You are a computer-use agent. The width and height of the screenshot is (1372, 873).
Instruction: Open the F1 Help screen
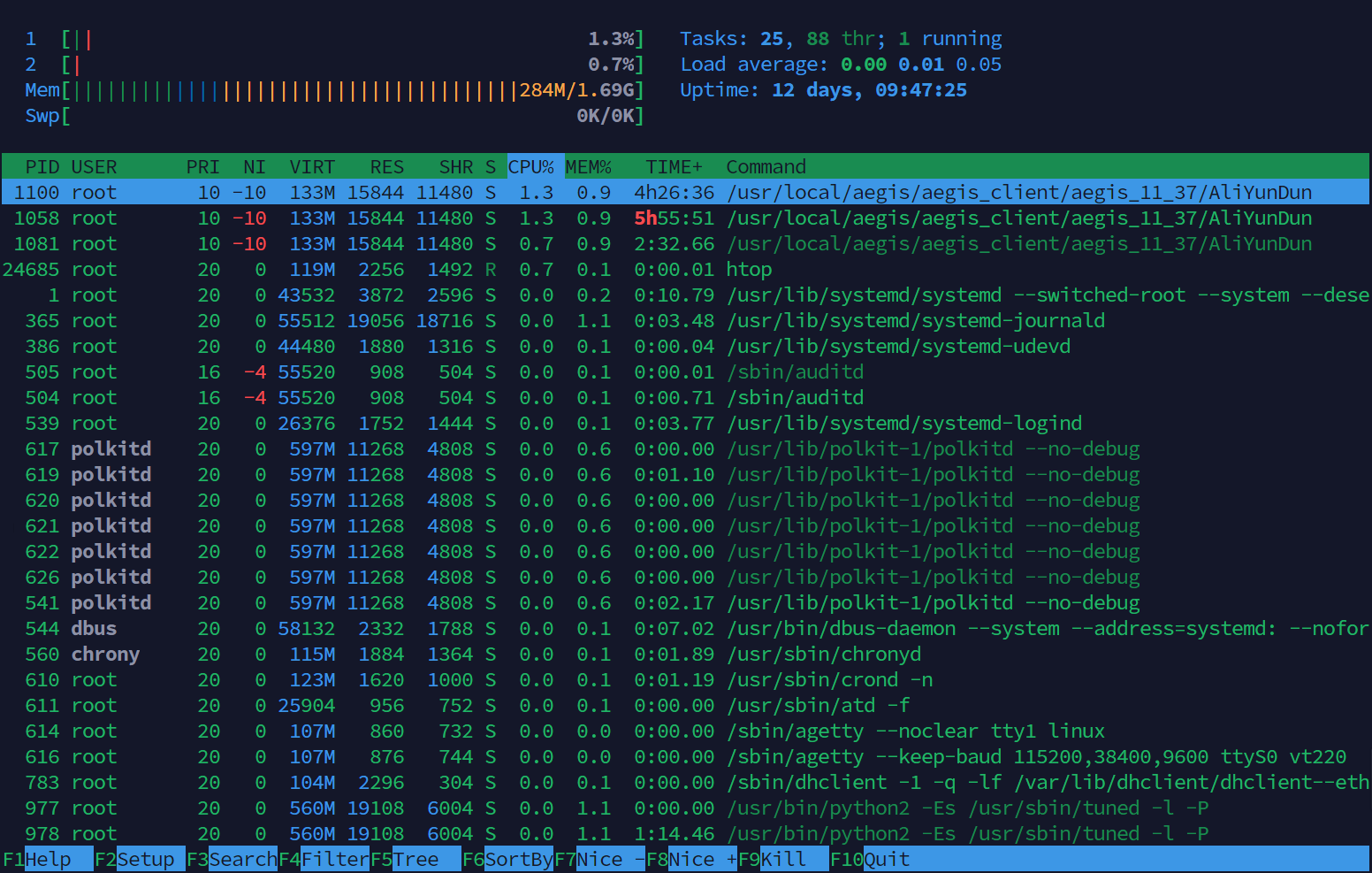[48, 859]
